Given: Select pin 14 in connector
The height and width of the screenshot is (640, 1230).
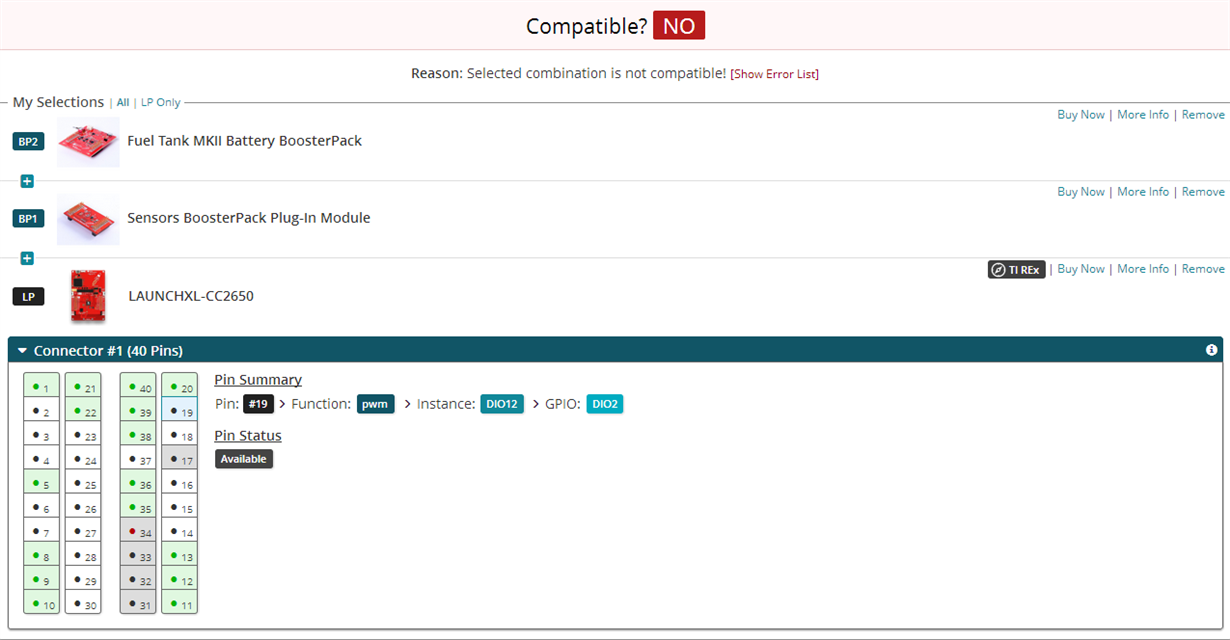Looking at the screenshot, I should [x=179, y=532].
